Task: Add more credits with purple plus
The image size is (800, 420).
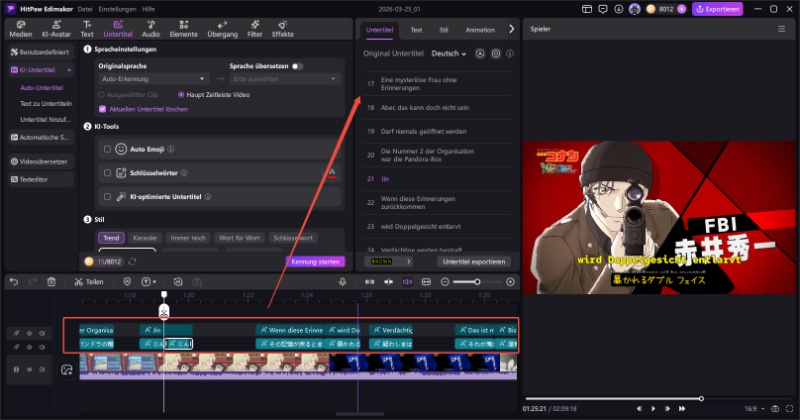Action: (681, 9)
